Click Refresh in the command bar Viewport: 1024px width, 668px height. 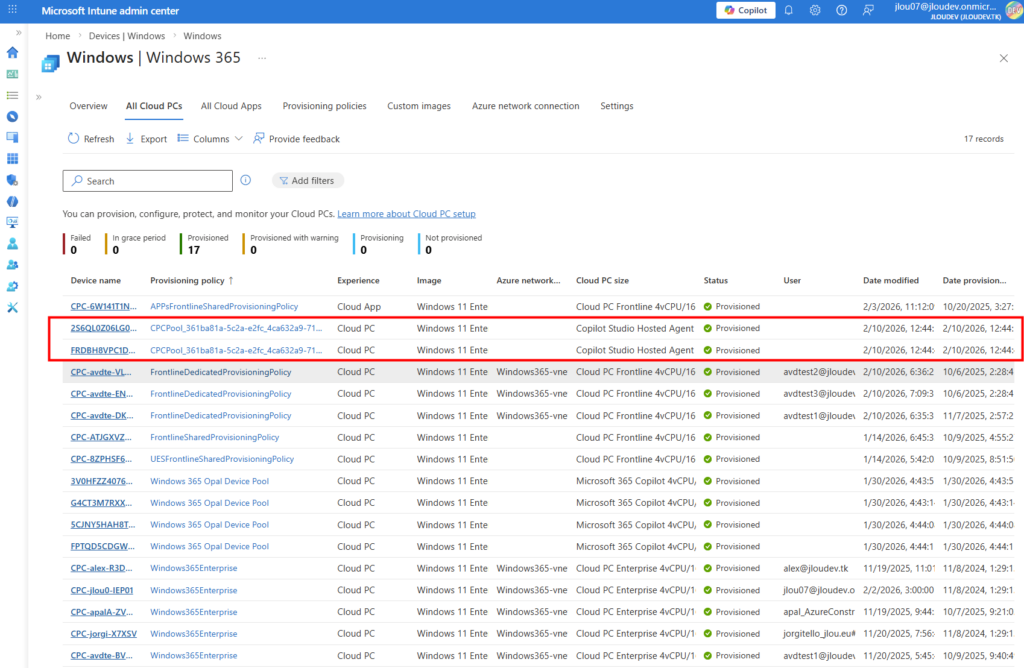pyautogui.click(x=90, y=139)
